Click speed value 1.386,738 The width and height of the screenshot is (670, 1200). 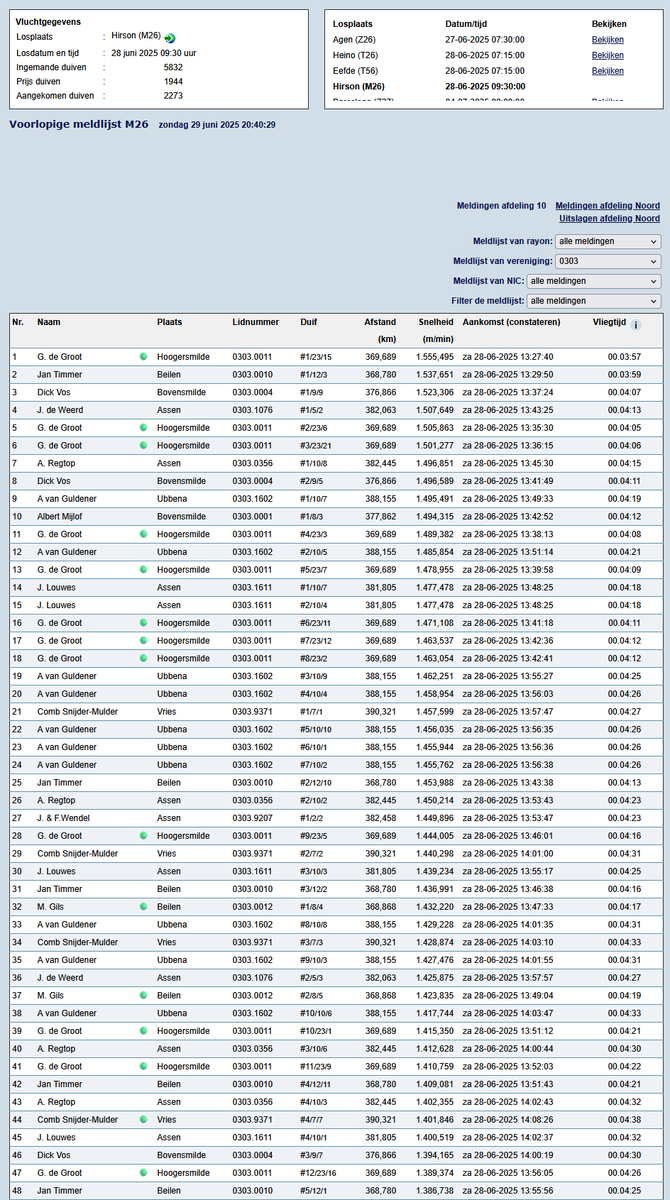pyautogui.click(x=433, y=1191)
